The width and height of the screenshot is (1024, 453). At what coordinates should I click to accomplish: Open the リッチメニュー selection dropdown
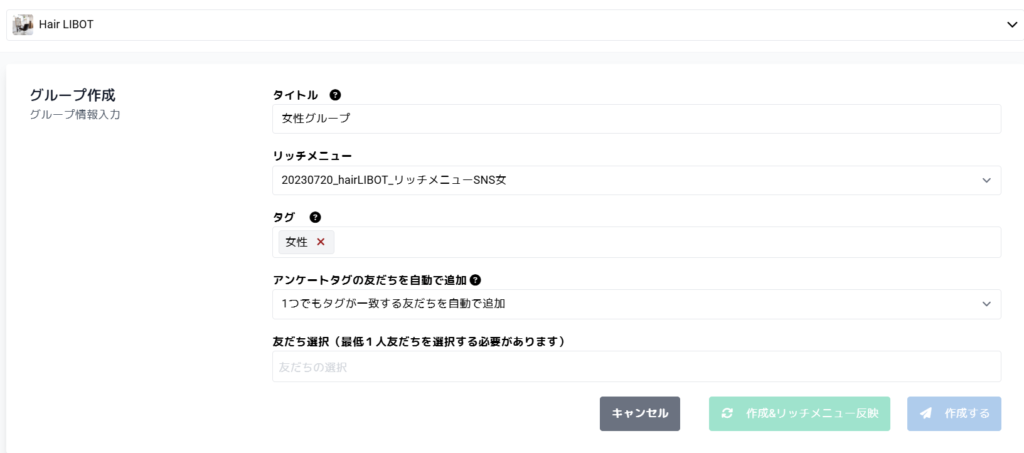620,180
